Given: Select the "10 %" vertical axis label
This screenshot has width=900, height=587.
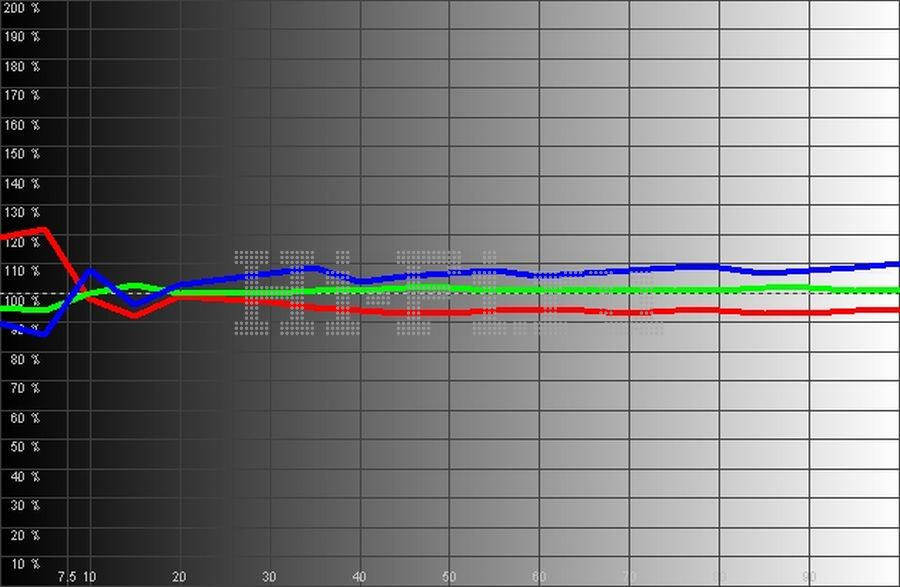Looking at the screenshot, I should tap(22, 563).
